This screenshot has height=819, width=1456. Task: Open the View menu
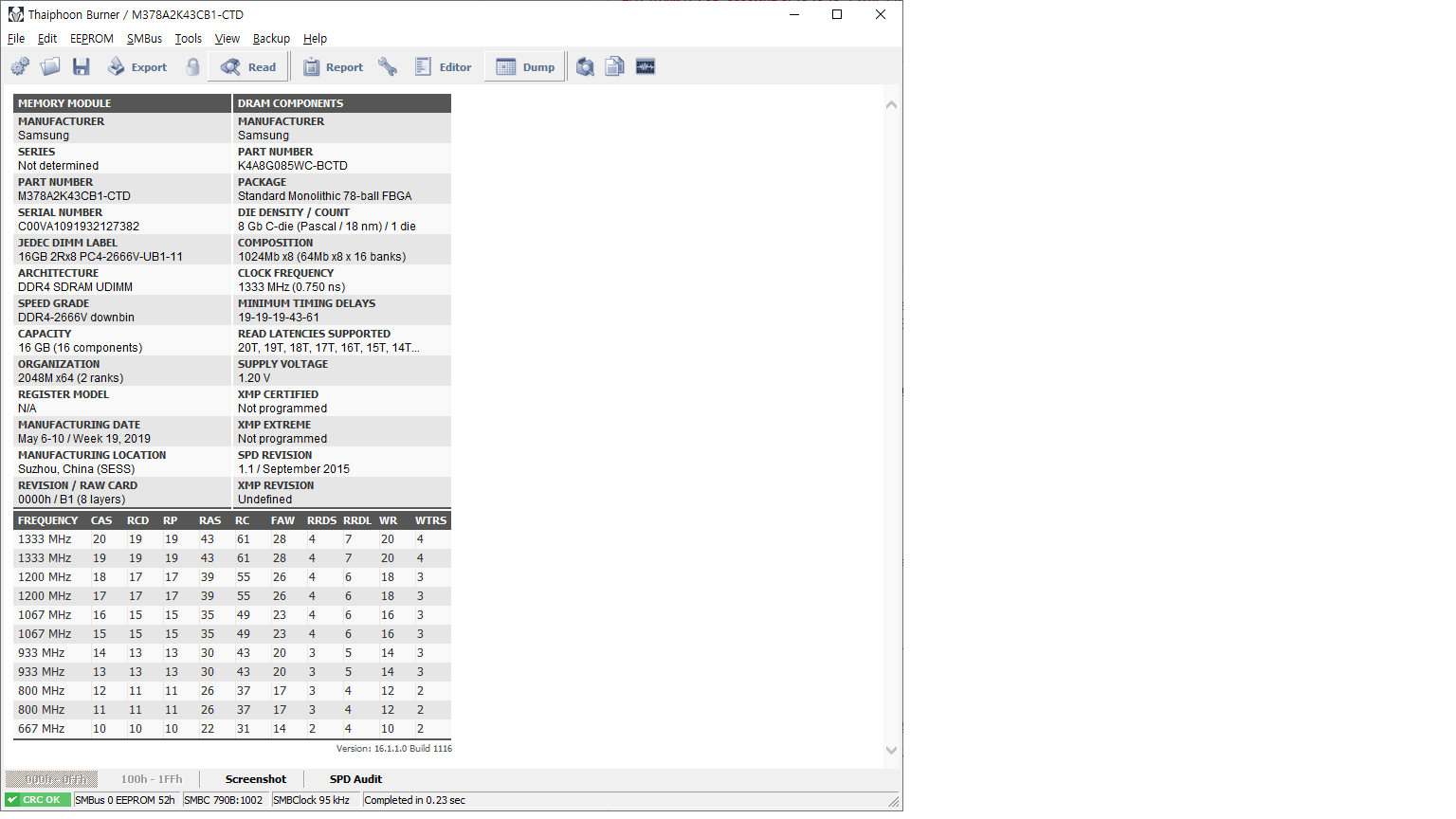pos(227,39)
